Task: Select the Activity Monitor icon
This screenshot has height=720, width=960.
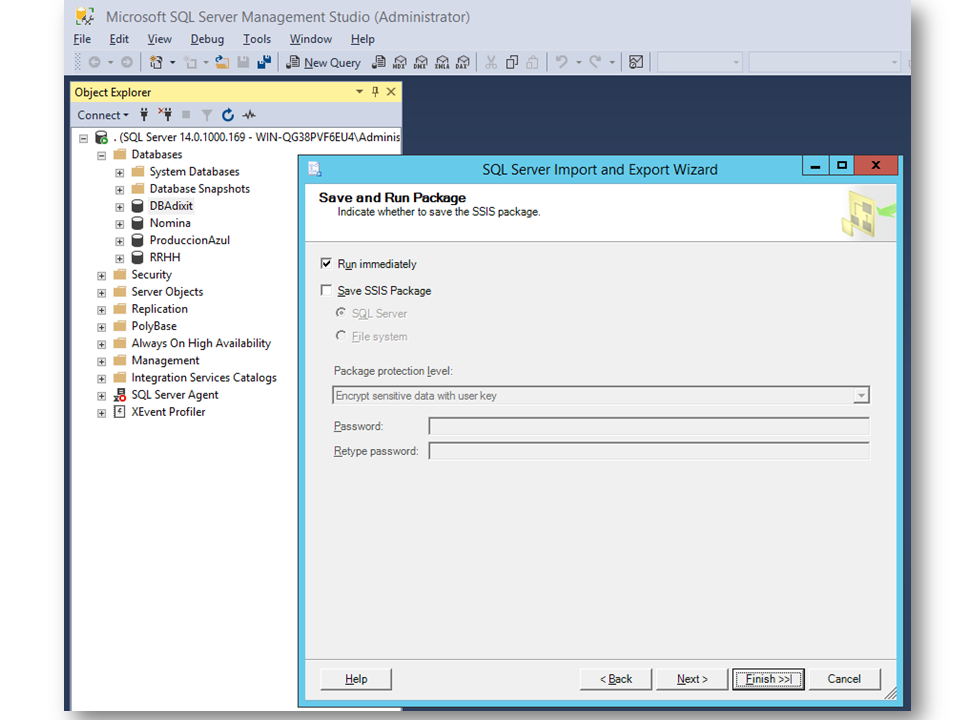Action: pos(248,115)
